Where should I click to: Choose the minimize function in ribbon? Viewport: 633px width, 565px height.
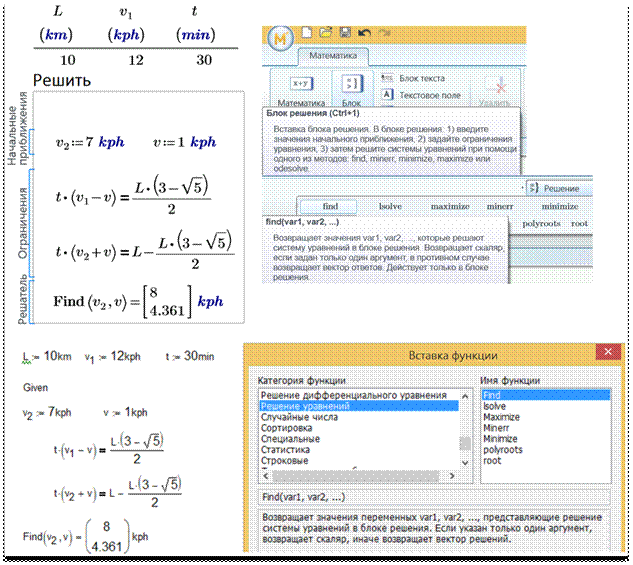(x=560, y=206)
